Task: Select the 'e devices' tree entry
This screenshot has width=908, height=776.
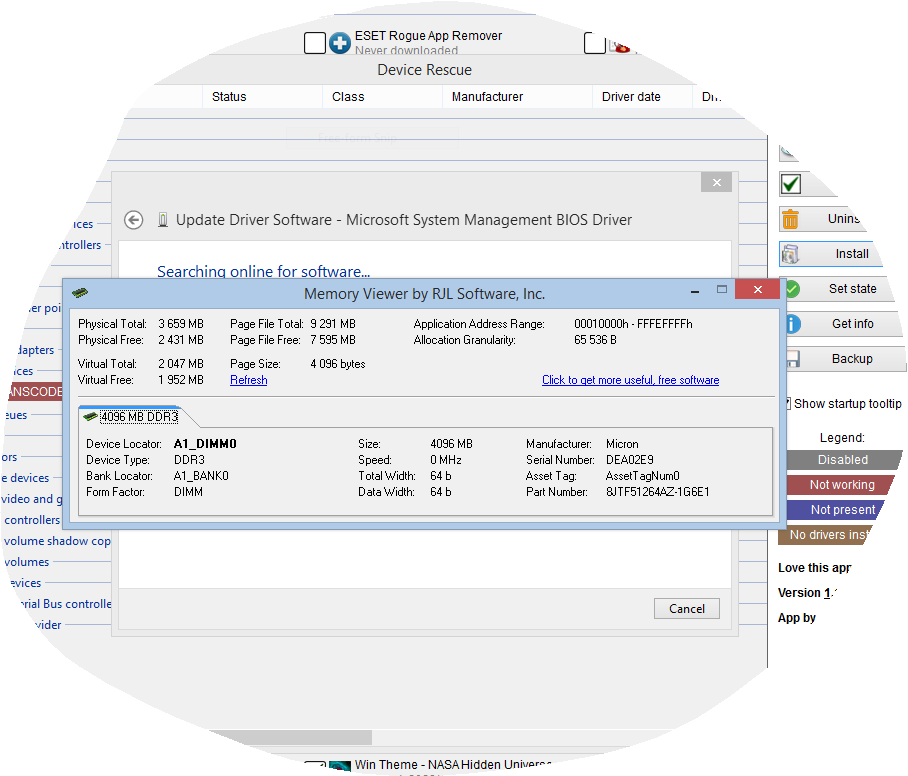Action: point(25,478)
